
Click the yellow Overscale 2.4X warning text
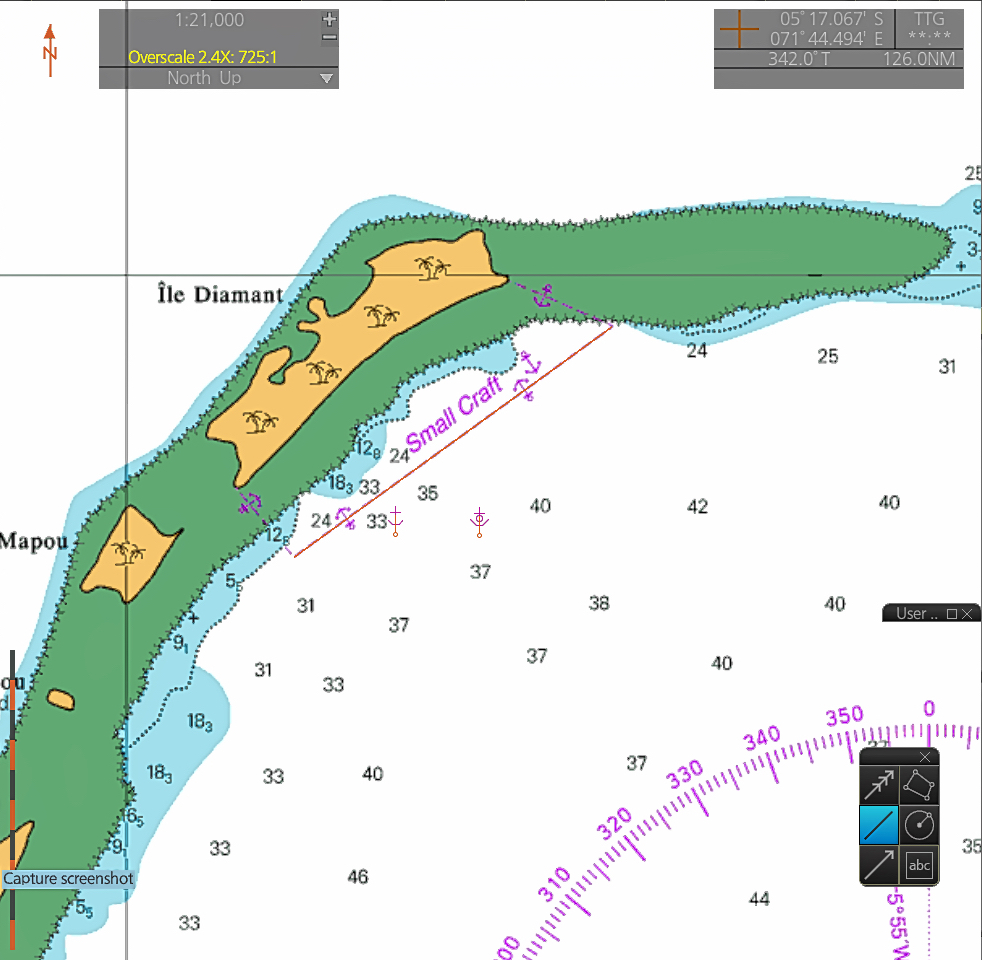pyautogui.click(x=202, y=57)
